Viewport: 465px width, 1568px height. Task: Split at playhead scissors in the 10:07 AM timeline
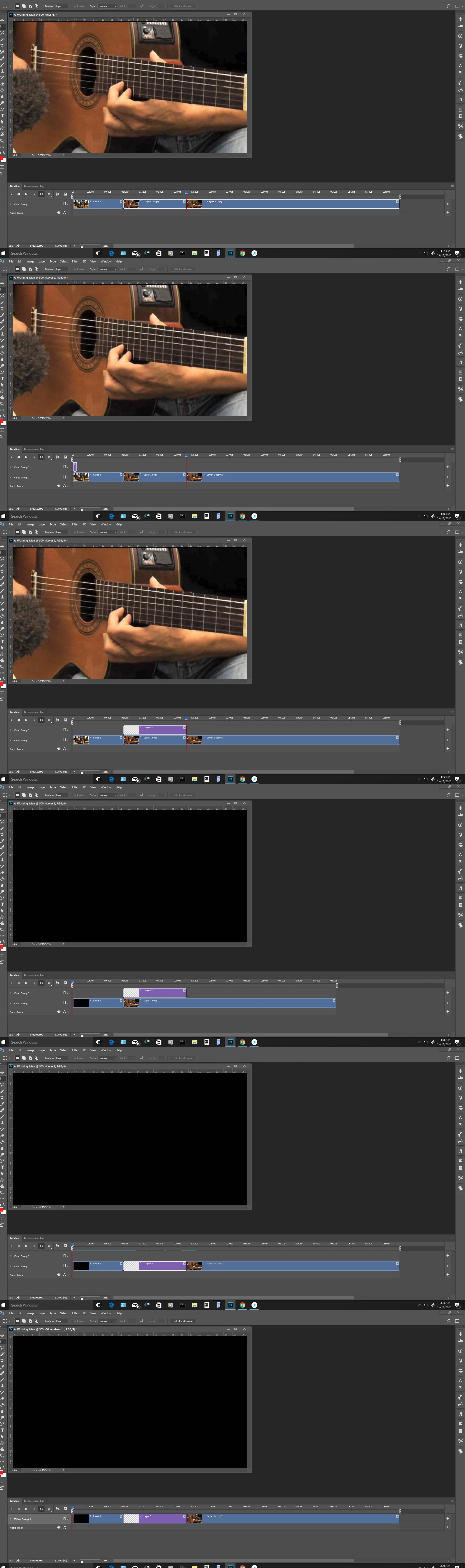coord(58,194)
